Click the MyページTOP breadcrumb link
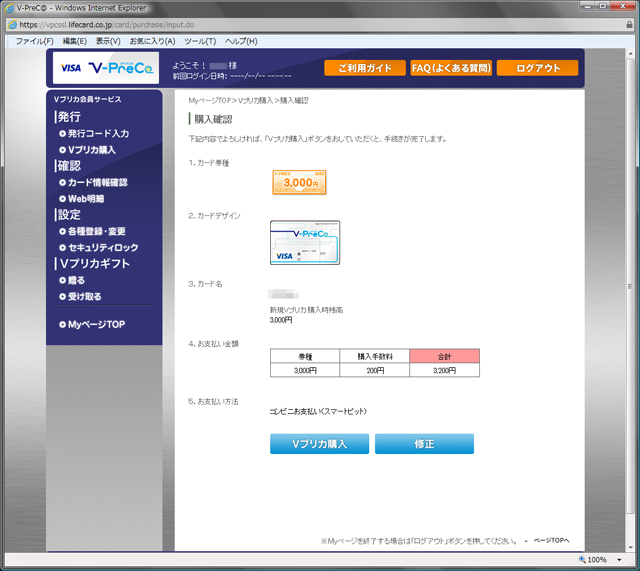The height and width of the screenshot is (571, 640). [x=210, y=100]
